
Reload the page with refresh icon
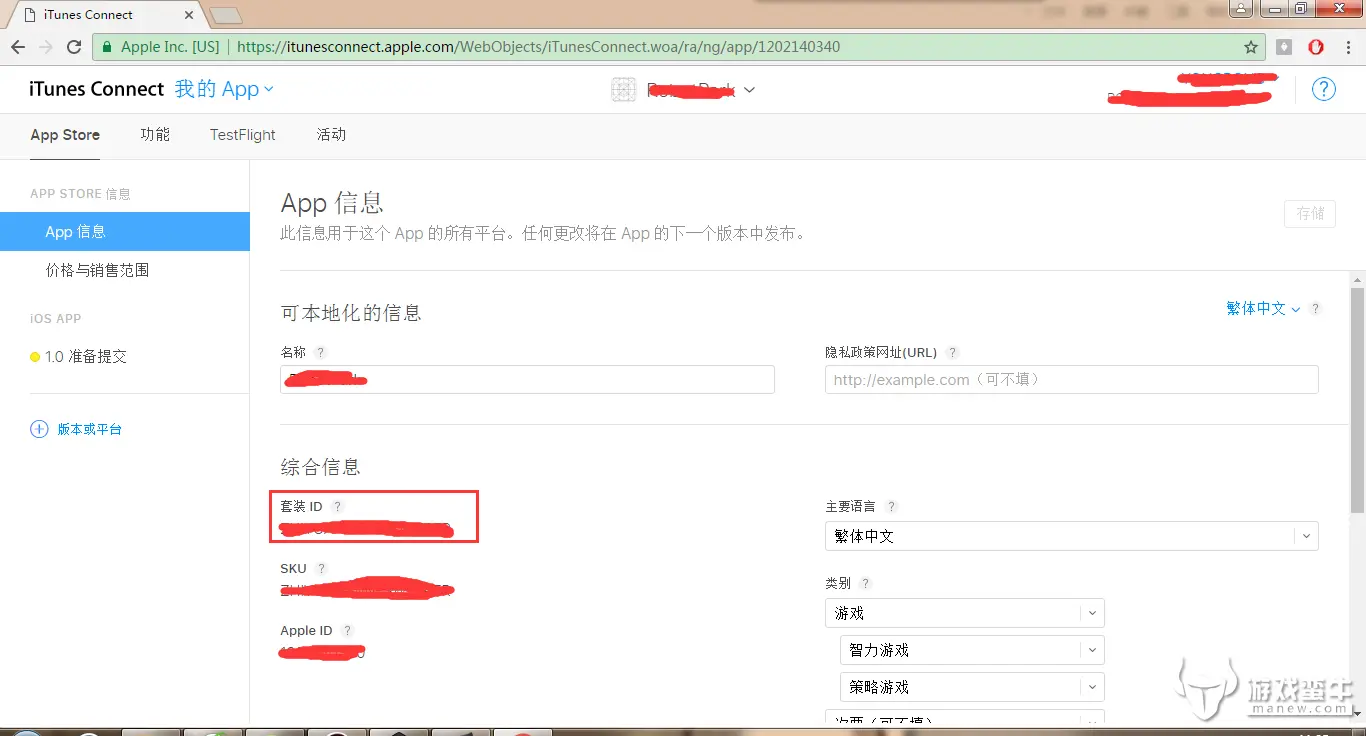pyautogui.click(x=74, y=47)
